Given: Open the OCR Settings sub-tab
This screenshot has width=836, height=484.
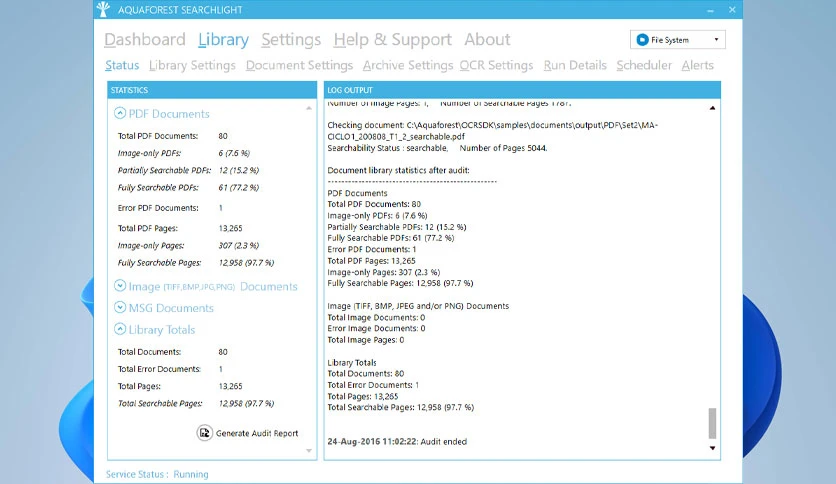Looking at the screenshot, I should click(x=496, y=65).
